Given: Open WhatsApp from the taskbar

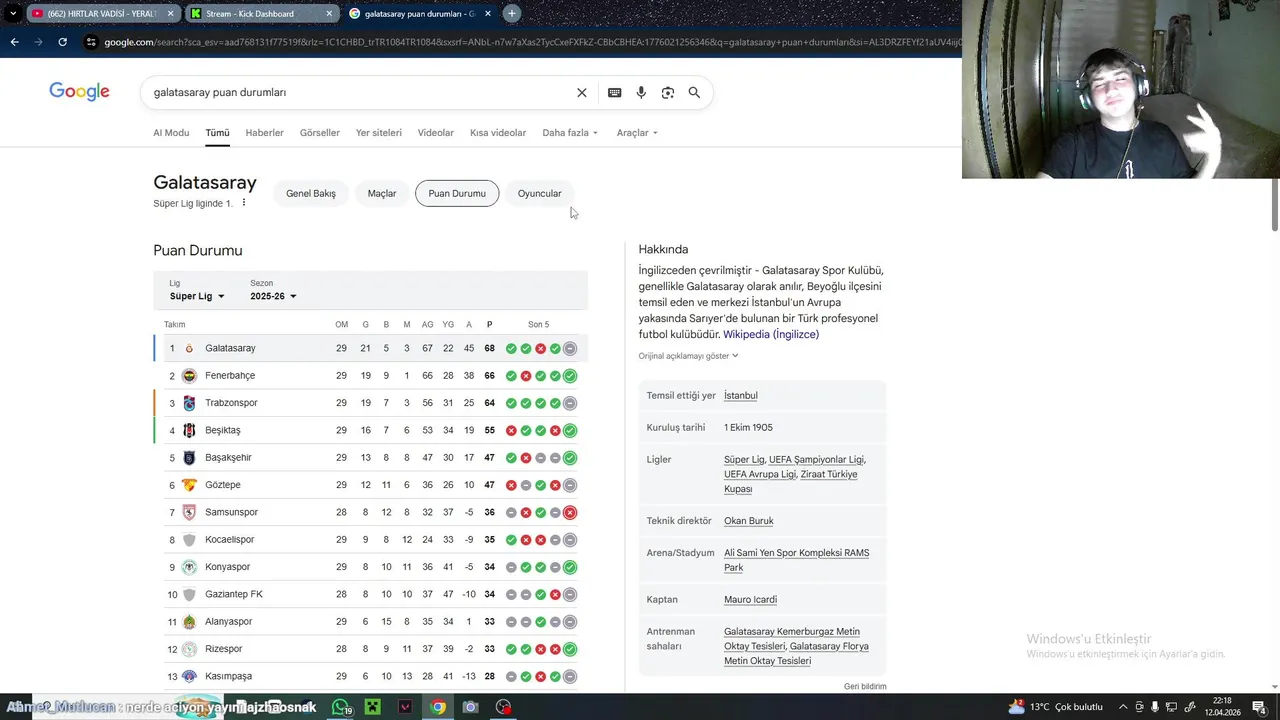Looking at the screenshot, I should click(342, 707).
